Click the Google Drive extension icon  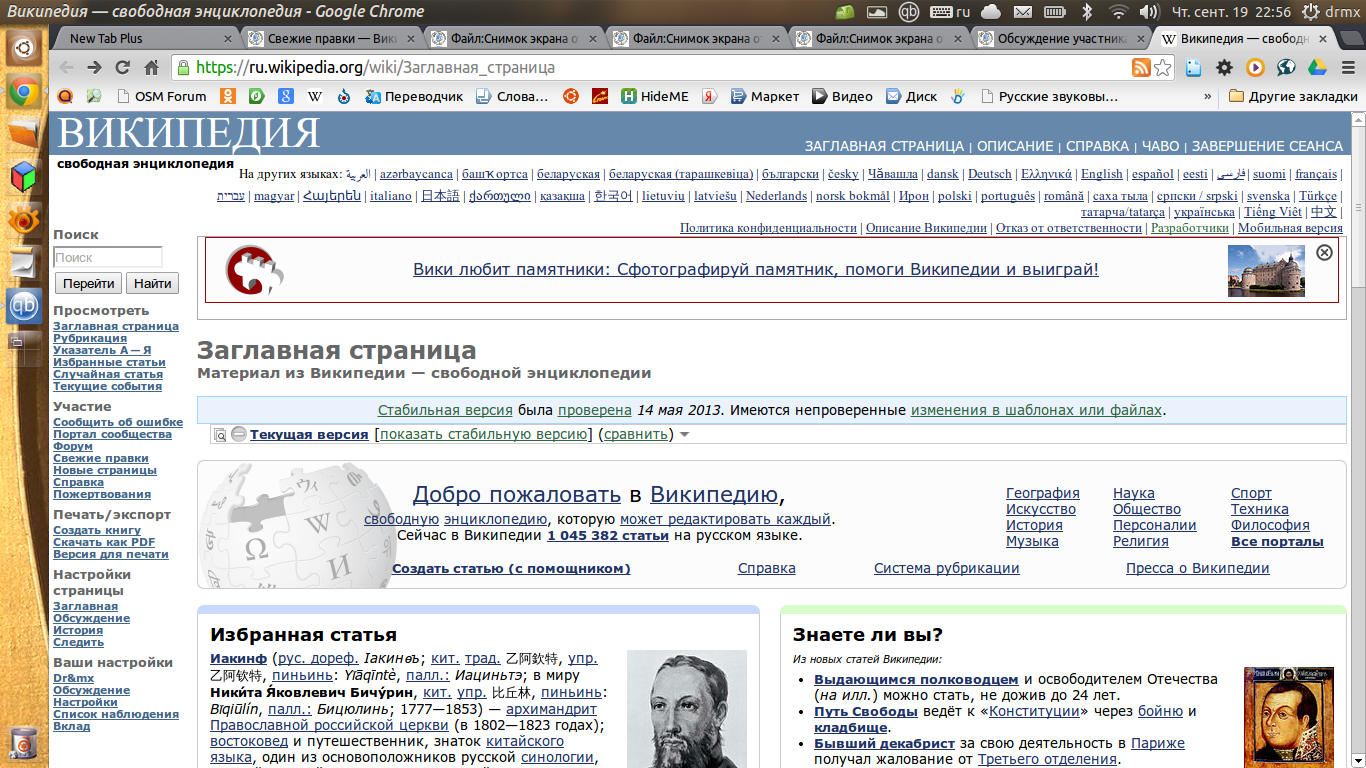(x=1317, y=68)
